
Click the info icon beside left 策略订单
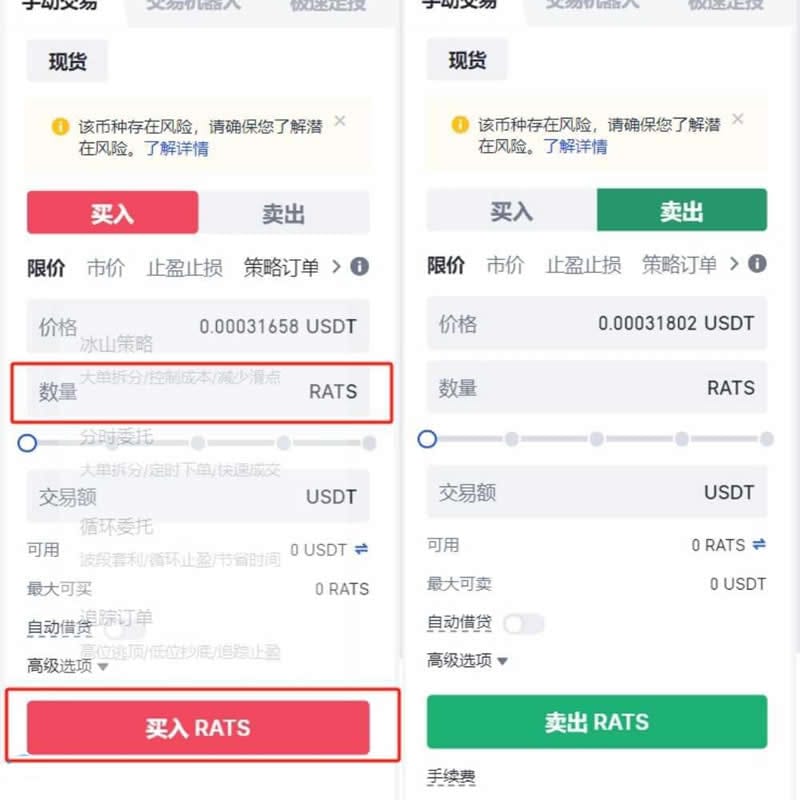coord(360,266)
